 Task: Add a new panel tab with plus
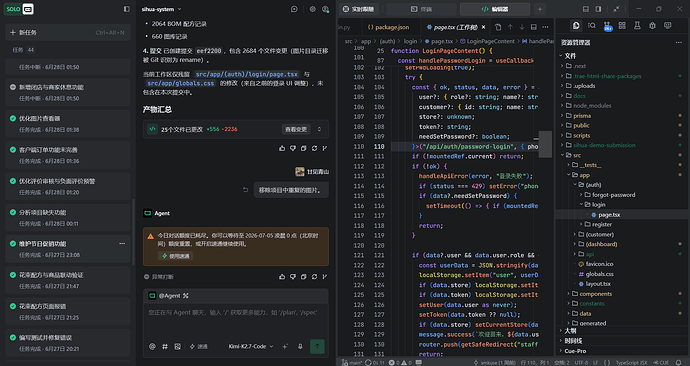point(540,9)
